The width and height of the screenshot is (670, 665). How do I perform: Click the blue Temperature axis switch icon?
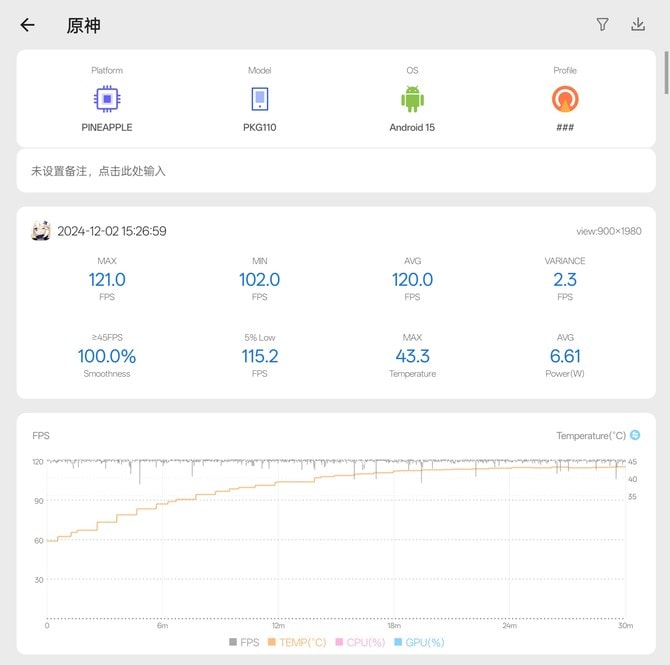pos(635,435)
